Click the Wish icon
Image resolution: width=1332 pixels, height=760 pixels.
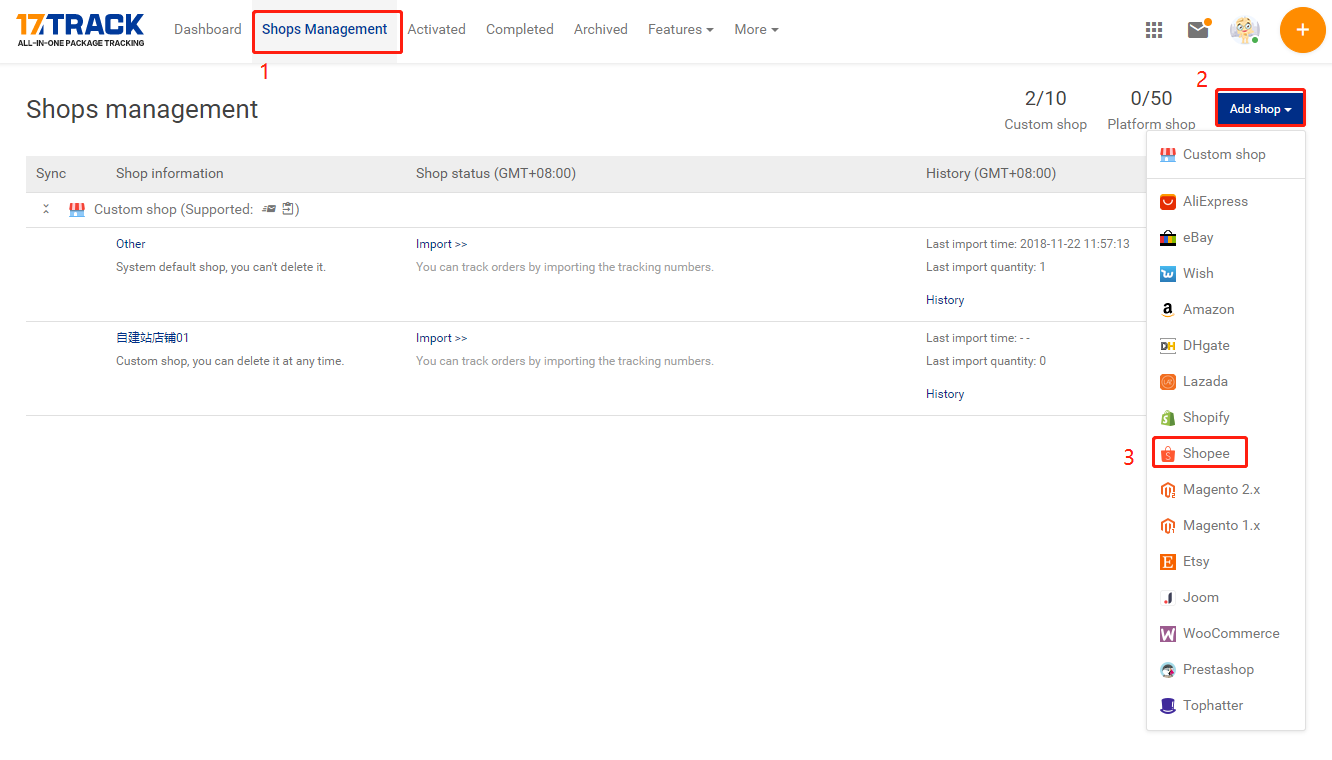tap(1167, 274)
